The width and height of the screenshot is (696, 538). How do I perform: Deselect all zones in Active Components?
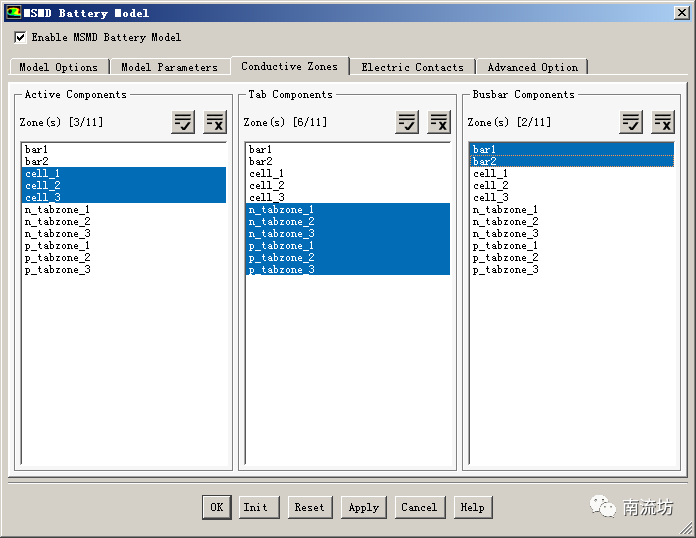pos(215,122)
